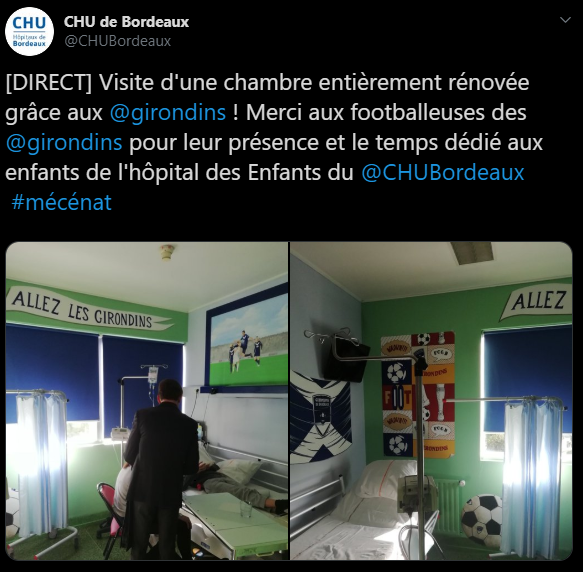
Task: Open the photo of the empty bed
Action: (431, 401)
